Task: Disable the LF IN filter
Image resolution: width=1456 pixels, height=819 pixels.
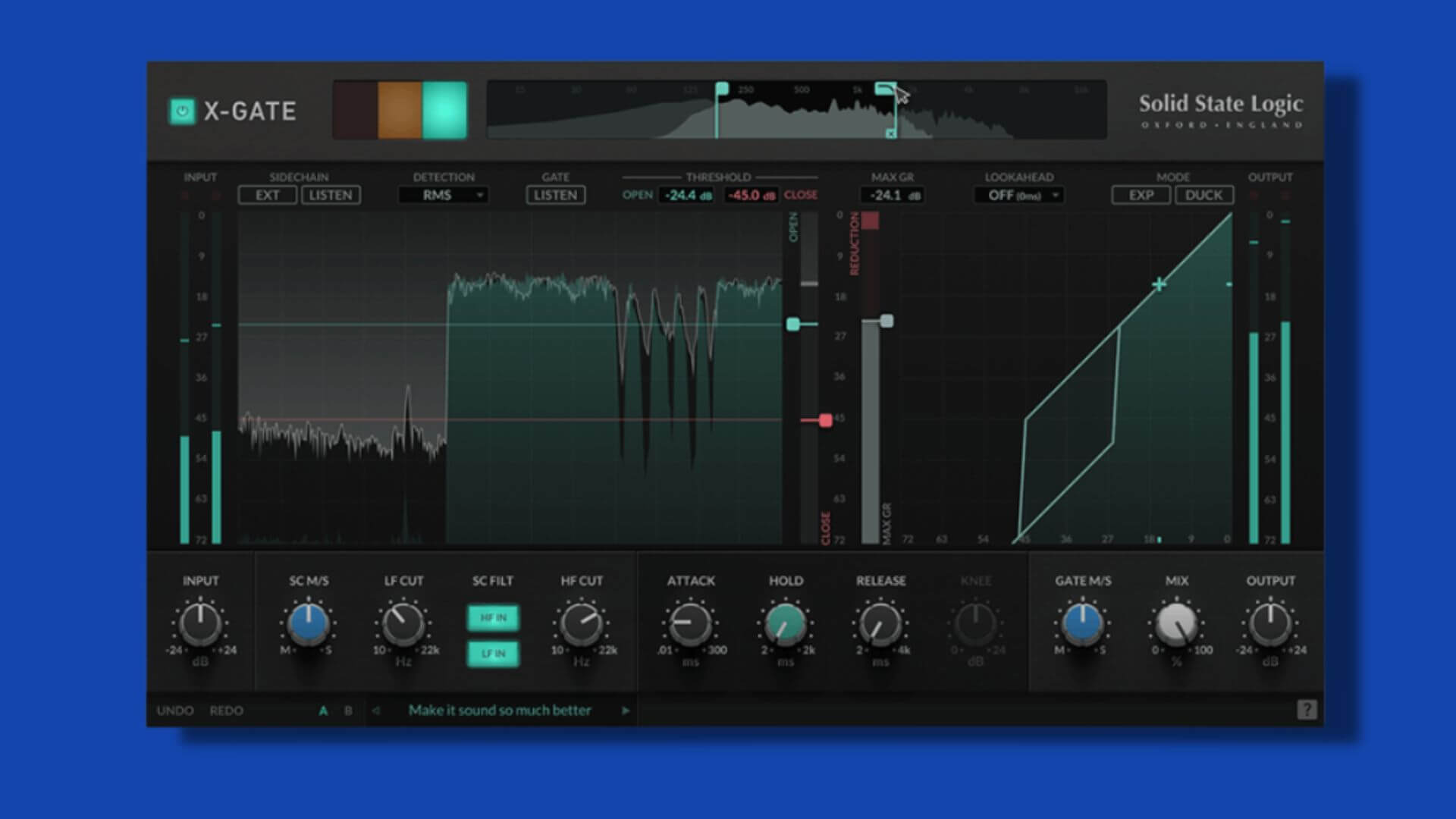Action: pos(493,654)
